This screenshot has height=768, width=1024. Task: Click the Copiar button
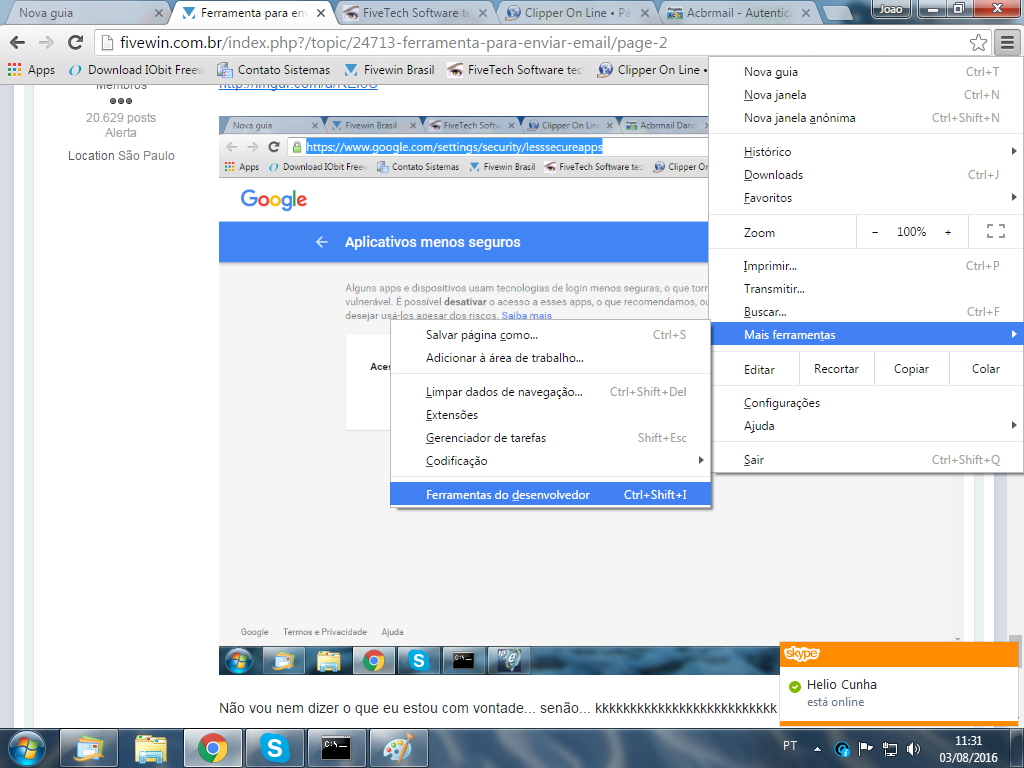coord(911,369)
